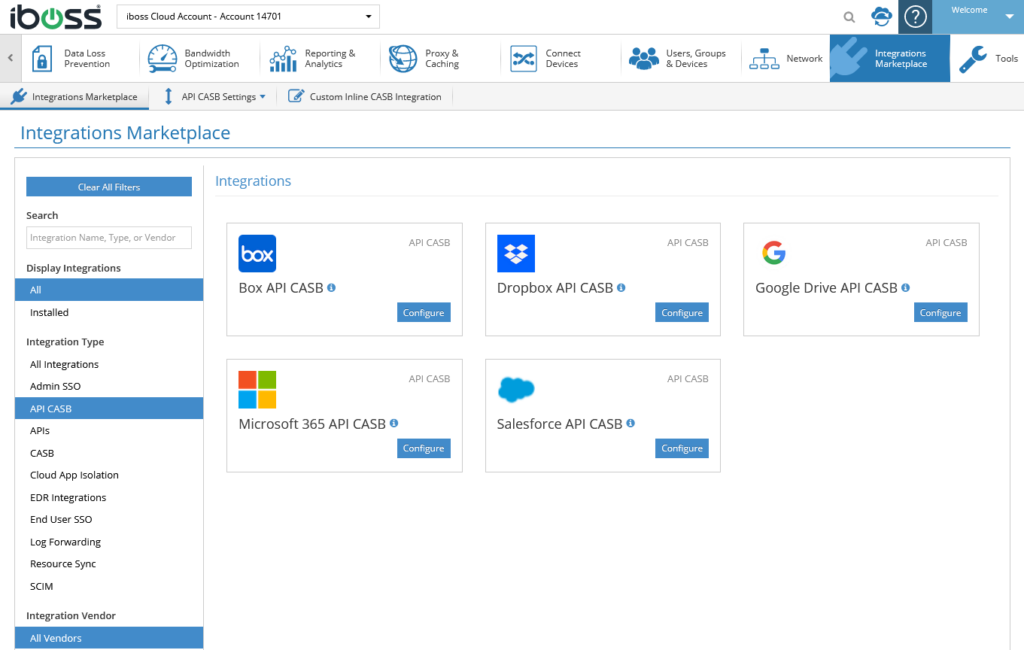Open Custom Inline CASB Integration tab

[x=365, y=97]
